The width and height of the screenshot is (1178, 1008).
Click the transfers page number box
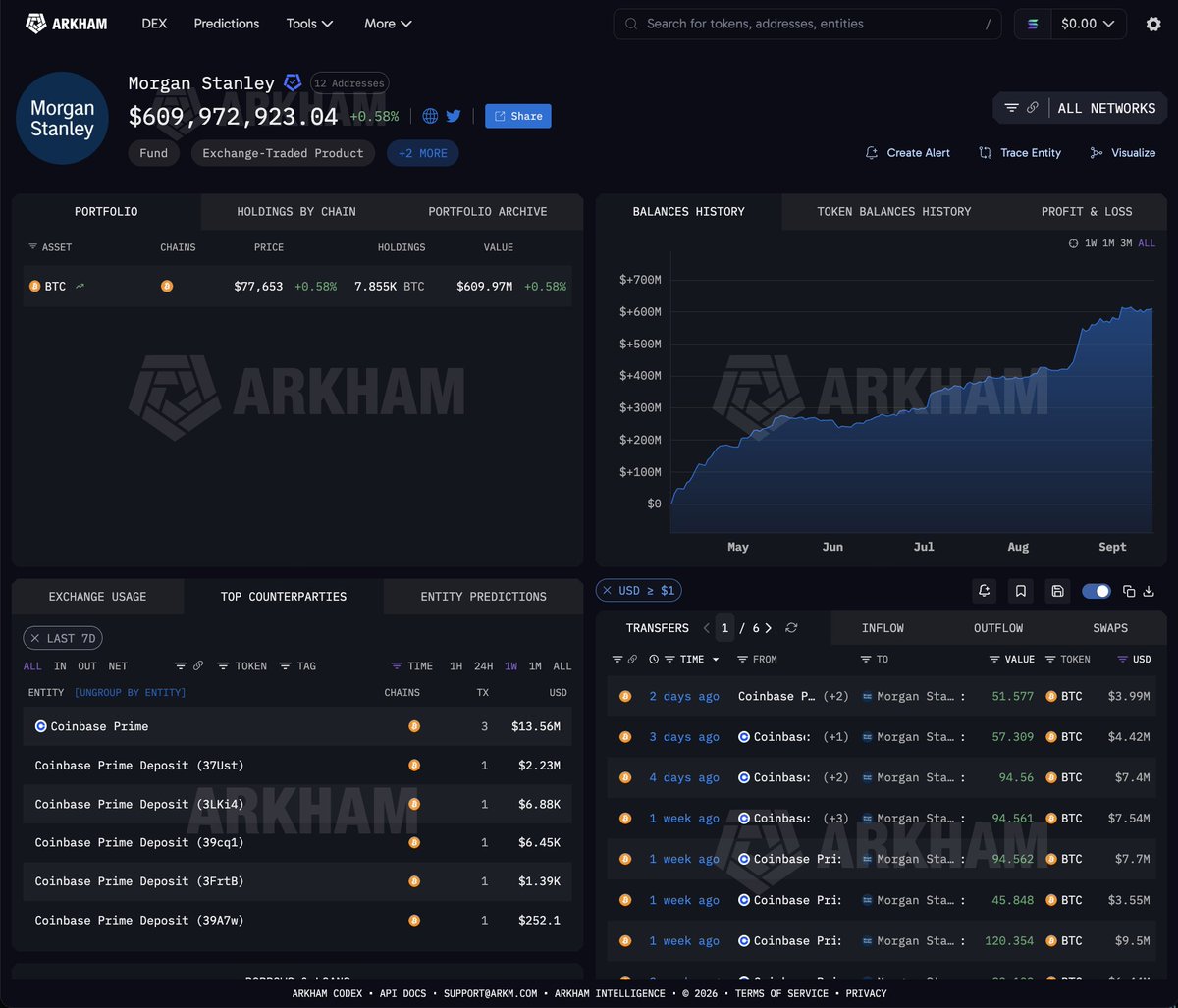(x=725, y=628)
